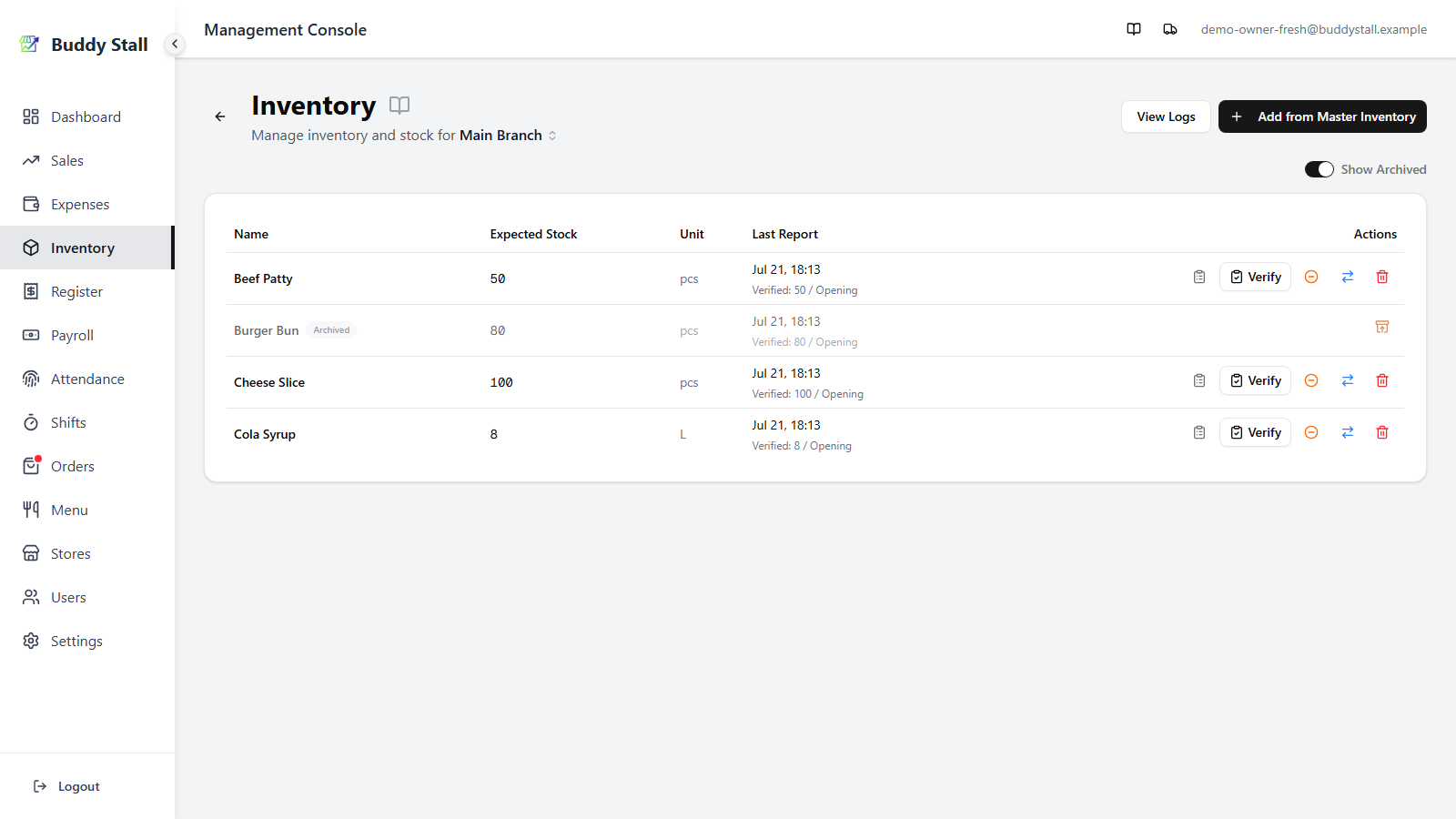Click the Cola Syrup item name
This screenshot has width=1456, height=819.
pyautogui.click(x=265, y=434)
